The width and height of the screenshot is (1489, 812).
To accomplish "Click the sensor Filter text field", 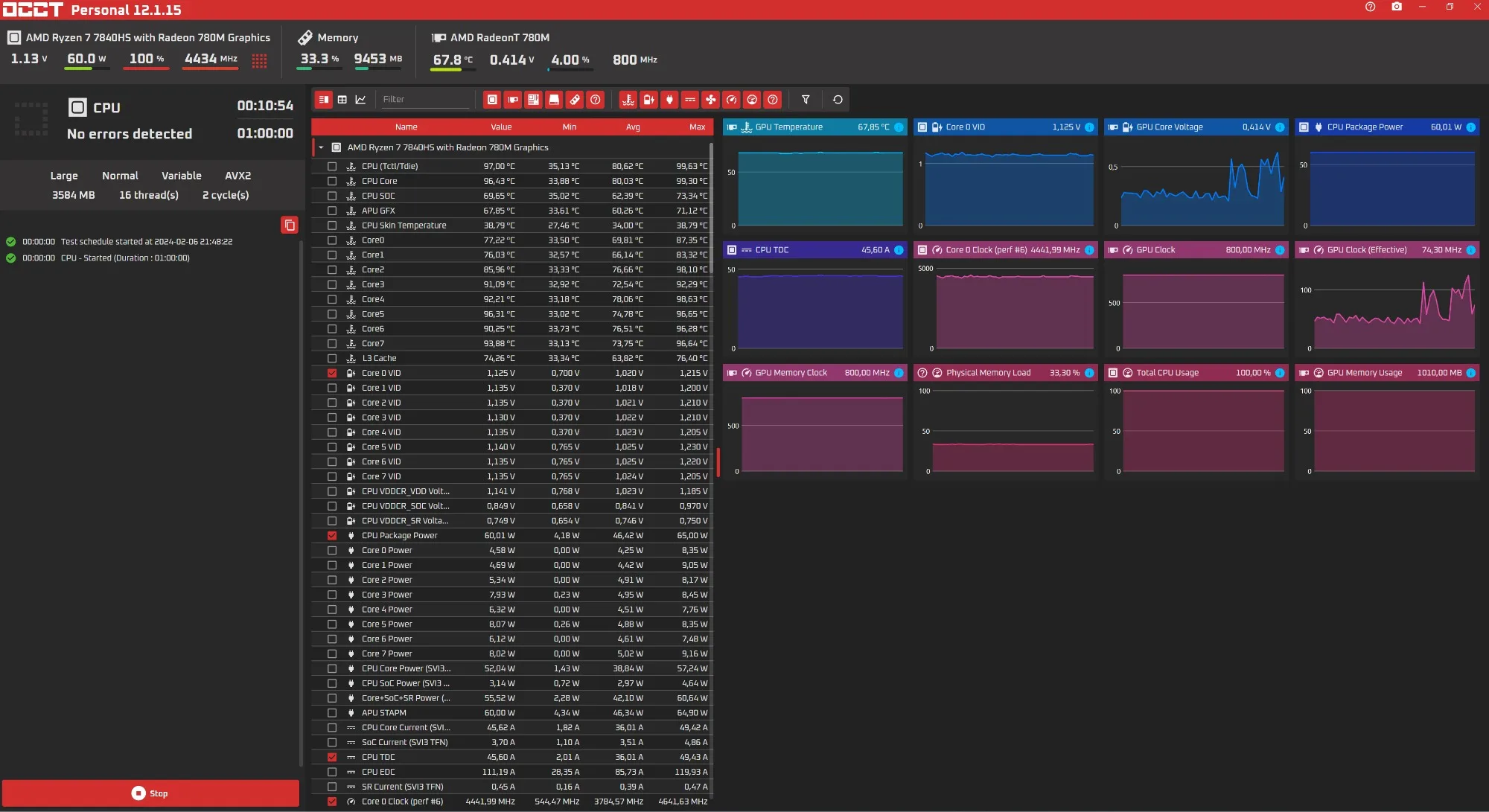I will [424, 100].
